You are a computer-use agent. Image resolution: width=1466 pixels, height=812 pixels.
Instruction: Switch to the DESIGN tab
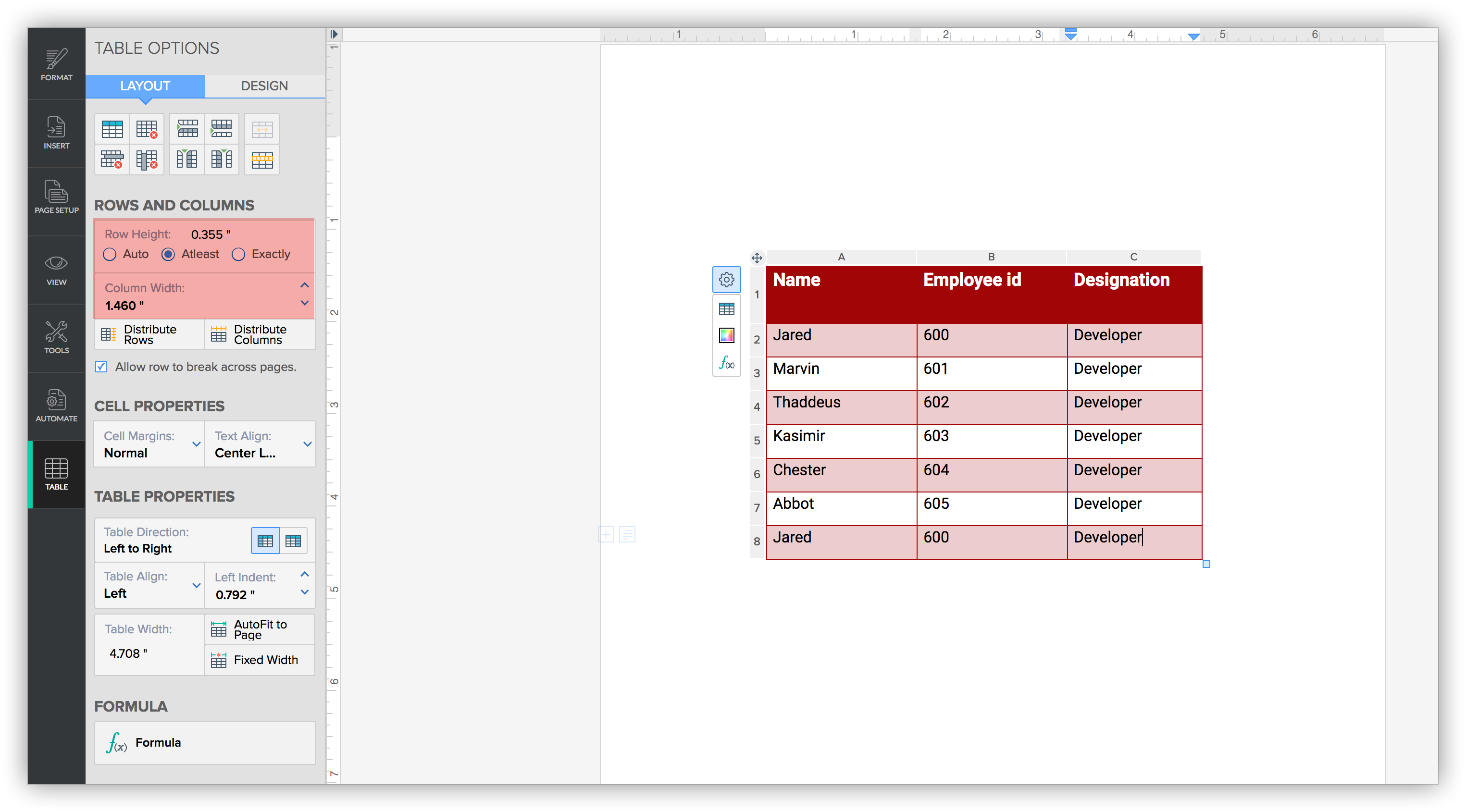click(x=264, y=86)
